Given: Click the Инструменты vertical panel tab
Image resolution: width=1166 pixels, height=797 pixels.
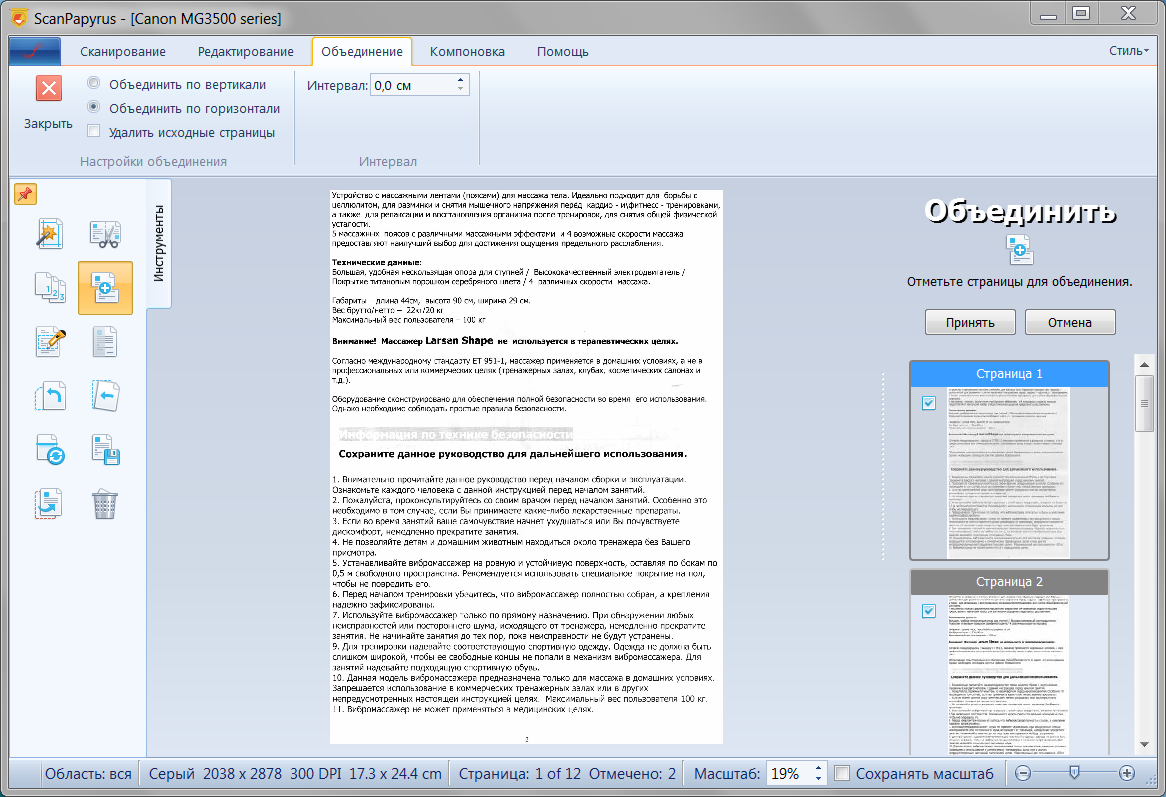Looking at the screenshot, I should coord(158,244).
